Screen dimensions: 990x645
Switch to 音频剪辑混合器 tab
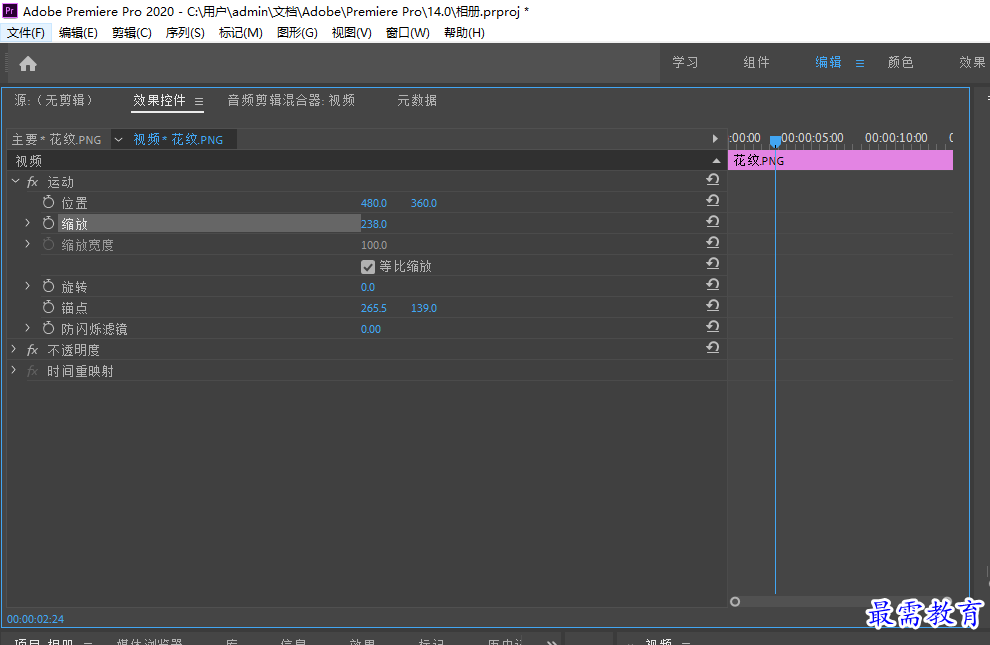(291, 100)
